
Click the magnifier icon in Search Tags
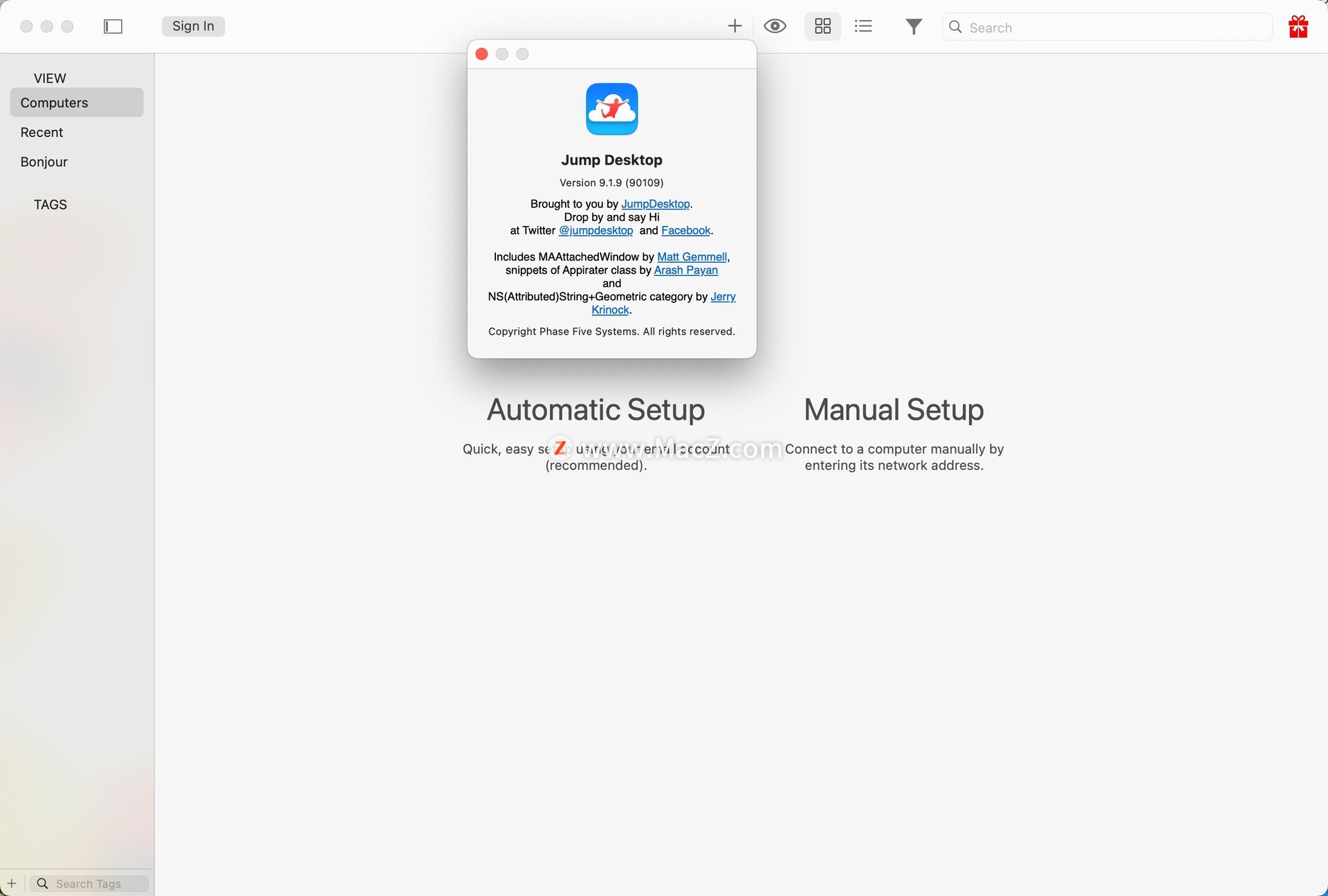(42, 884)
